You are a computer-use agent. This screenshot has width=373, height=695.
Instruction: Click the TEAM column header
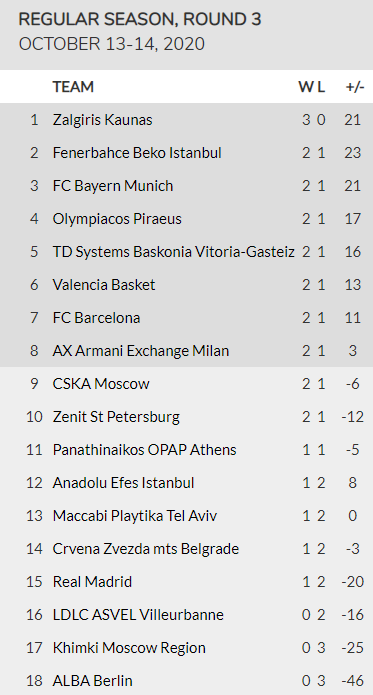point(73,87)
